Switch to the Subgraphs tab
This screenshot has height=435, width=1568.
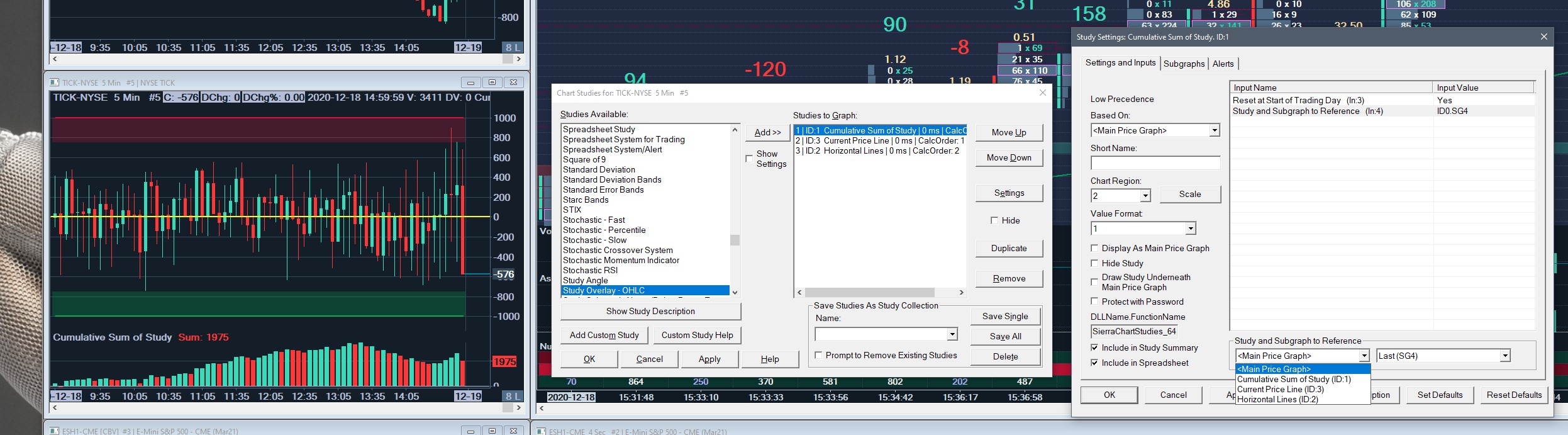[1184, 64]
